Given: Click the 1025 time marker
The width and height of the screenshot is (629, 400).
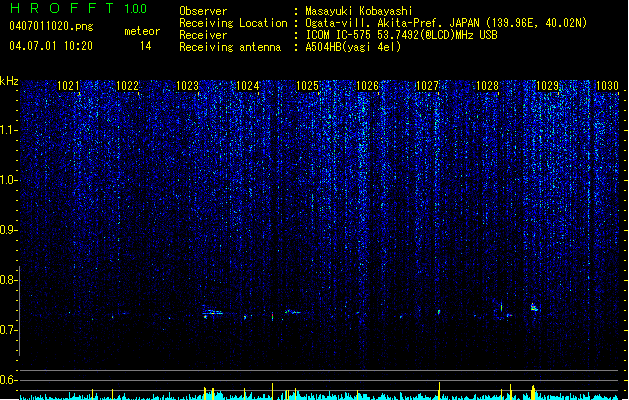Looking at the screenshot, I should point(307,86).
